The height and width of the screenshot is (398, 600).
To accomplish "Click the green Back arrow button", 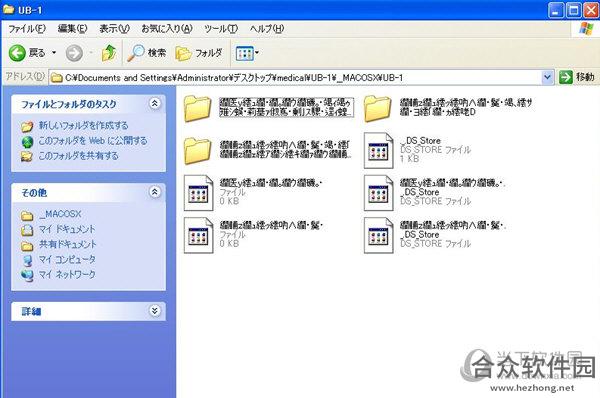I will click(x=17, y=53).
